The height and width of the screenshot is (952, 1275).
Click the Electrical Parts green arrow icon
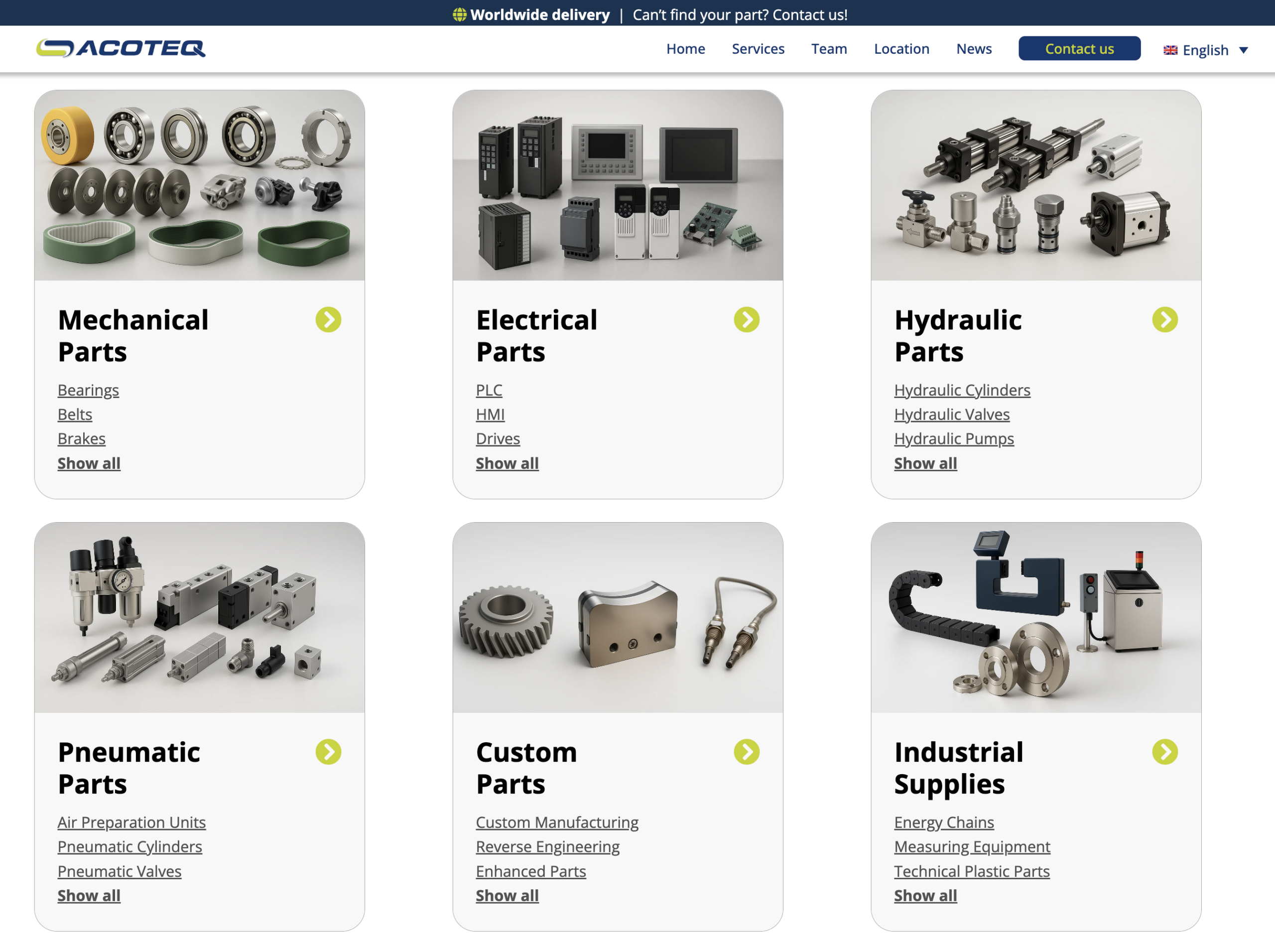click(x=747, y=320)
